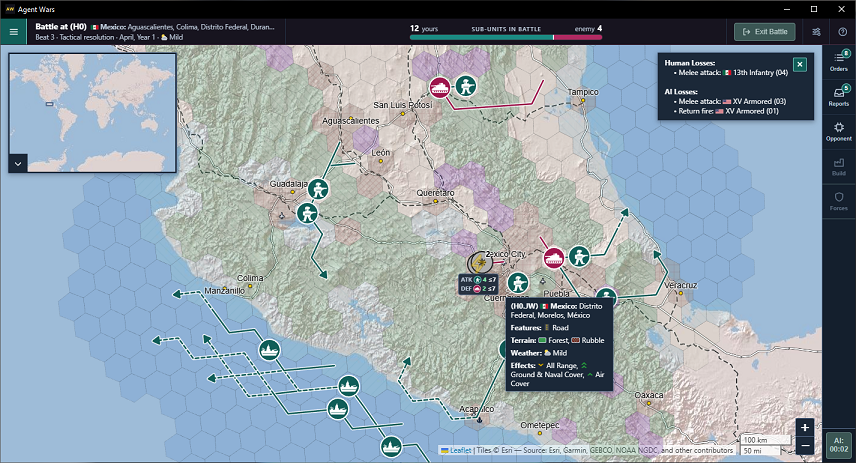Click 13th Infantry (04) loss entry
856x463 pixels.
point(733,73)
